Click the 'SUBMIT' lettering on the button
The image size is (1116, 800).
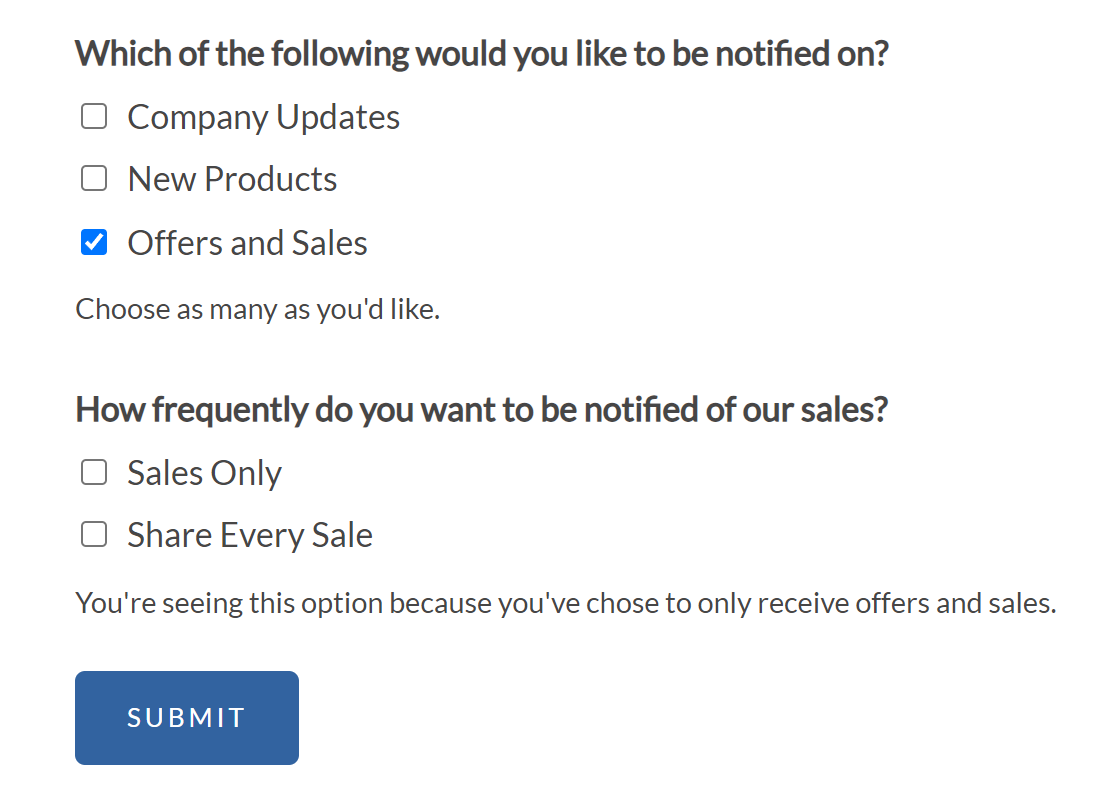click(x=186, y=718)
